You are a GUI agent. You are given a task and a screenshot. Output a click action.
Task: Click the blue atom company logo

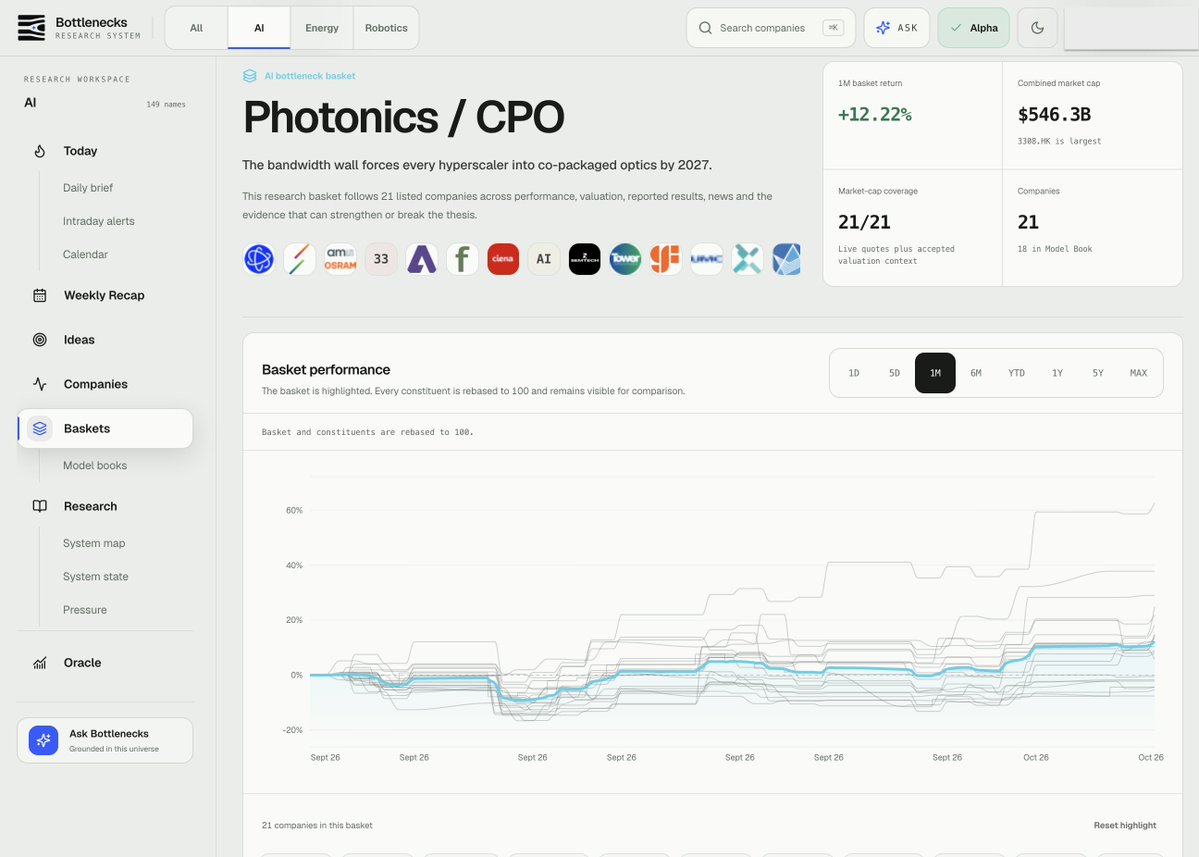coord(259,259)
